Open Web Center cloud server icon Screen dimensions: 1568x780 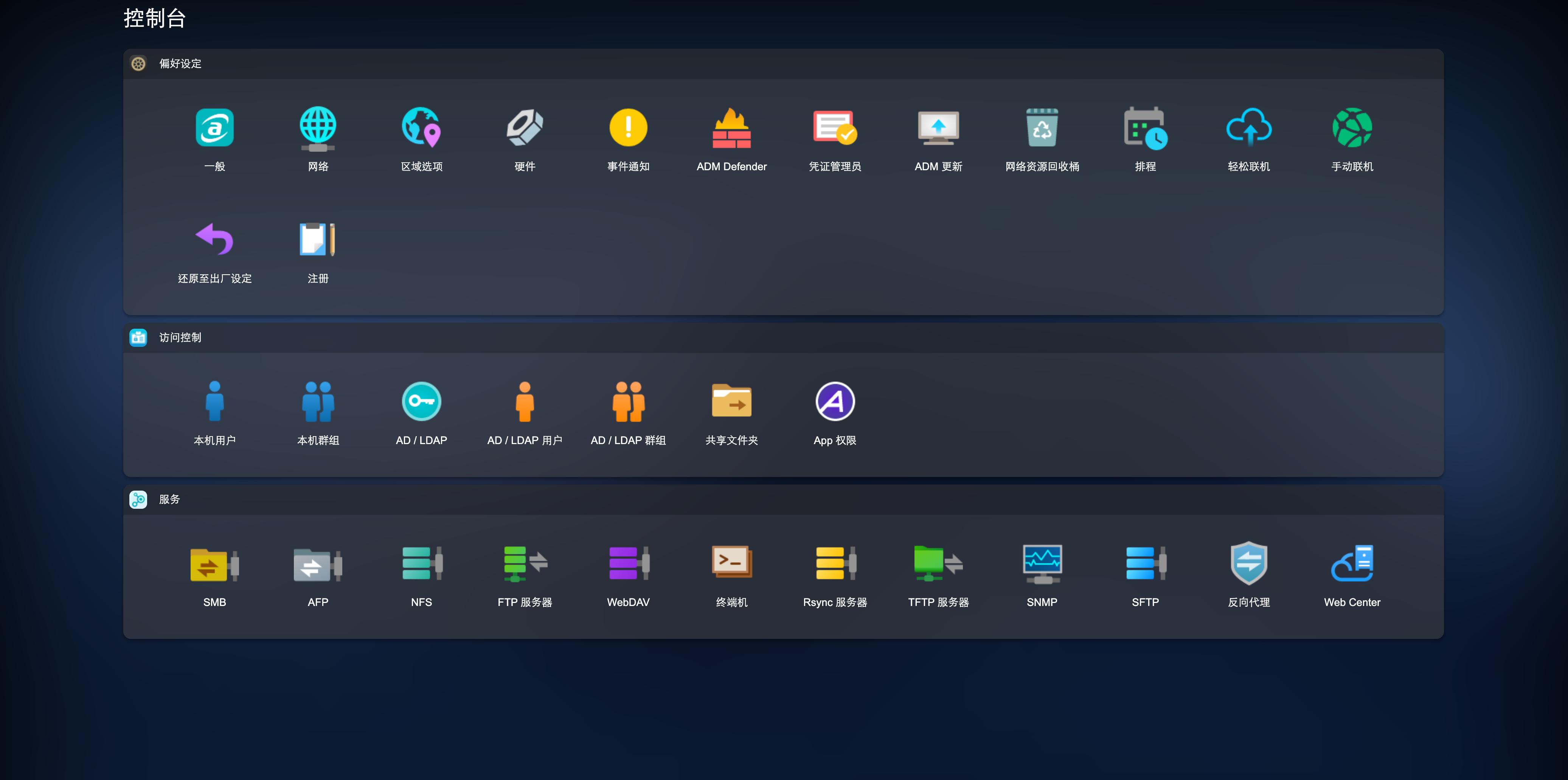[1352, 563]
